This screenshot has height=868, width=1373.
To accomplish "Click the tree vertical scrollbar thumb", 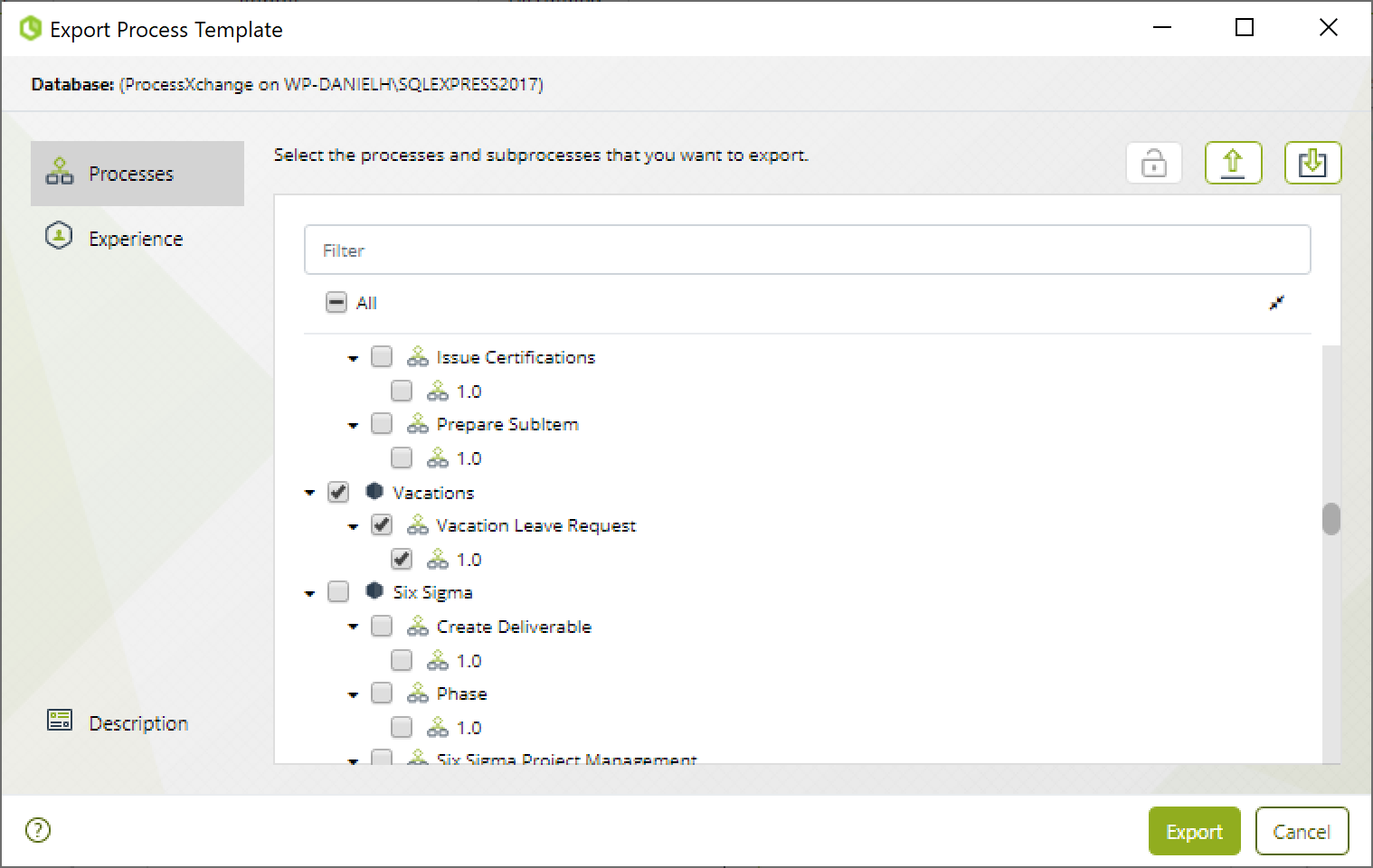I will 1330,519.
